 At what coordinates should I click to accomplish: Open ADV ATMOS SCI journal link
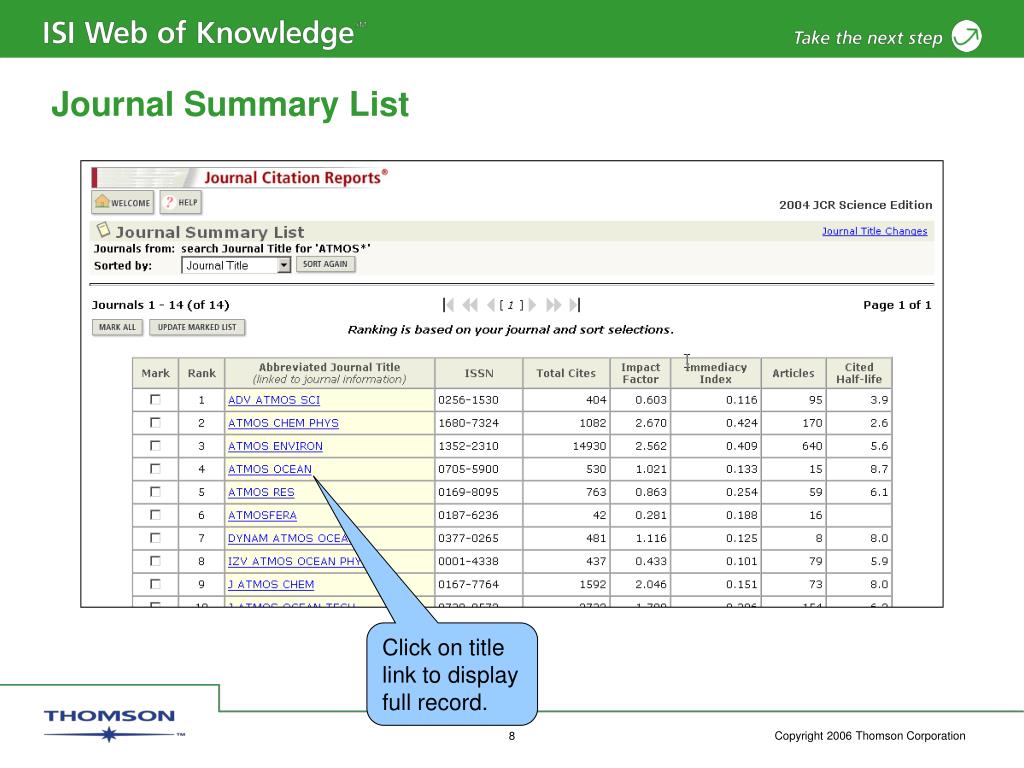(274, 400)
